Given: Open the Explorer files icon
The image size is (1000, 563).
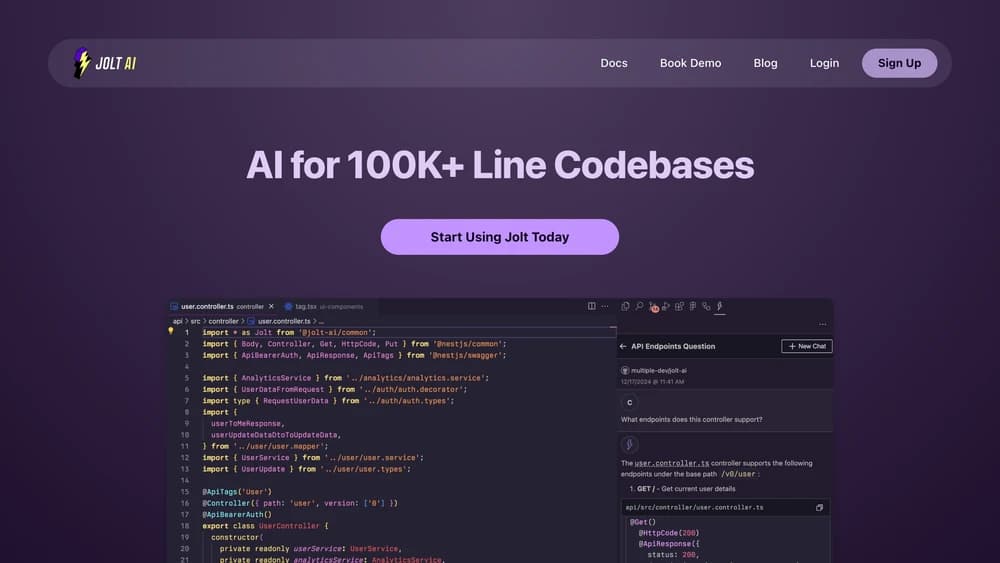Looking at the screenshot, I should point(625,306).
